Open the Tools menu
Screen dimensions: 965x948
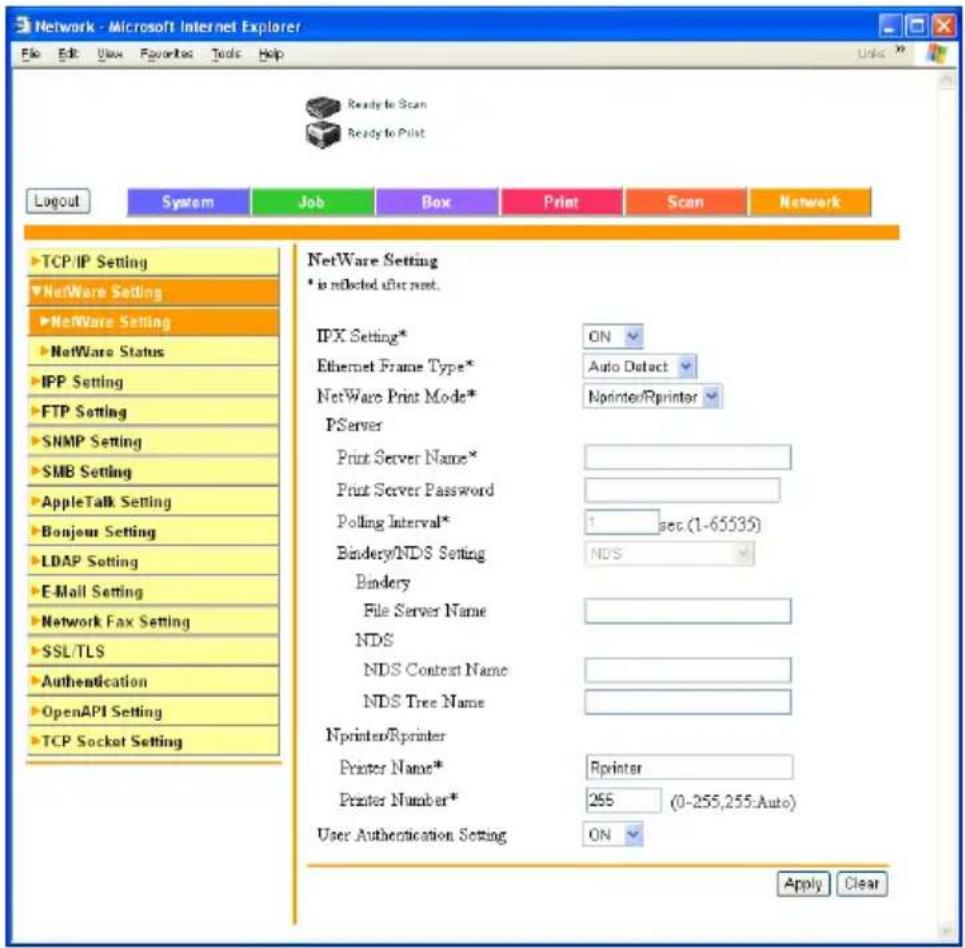click(x=226, y=54)
